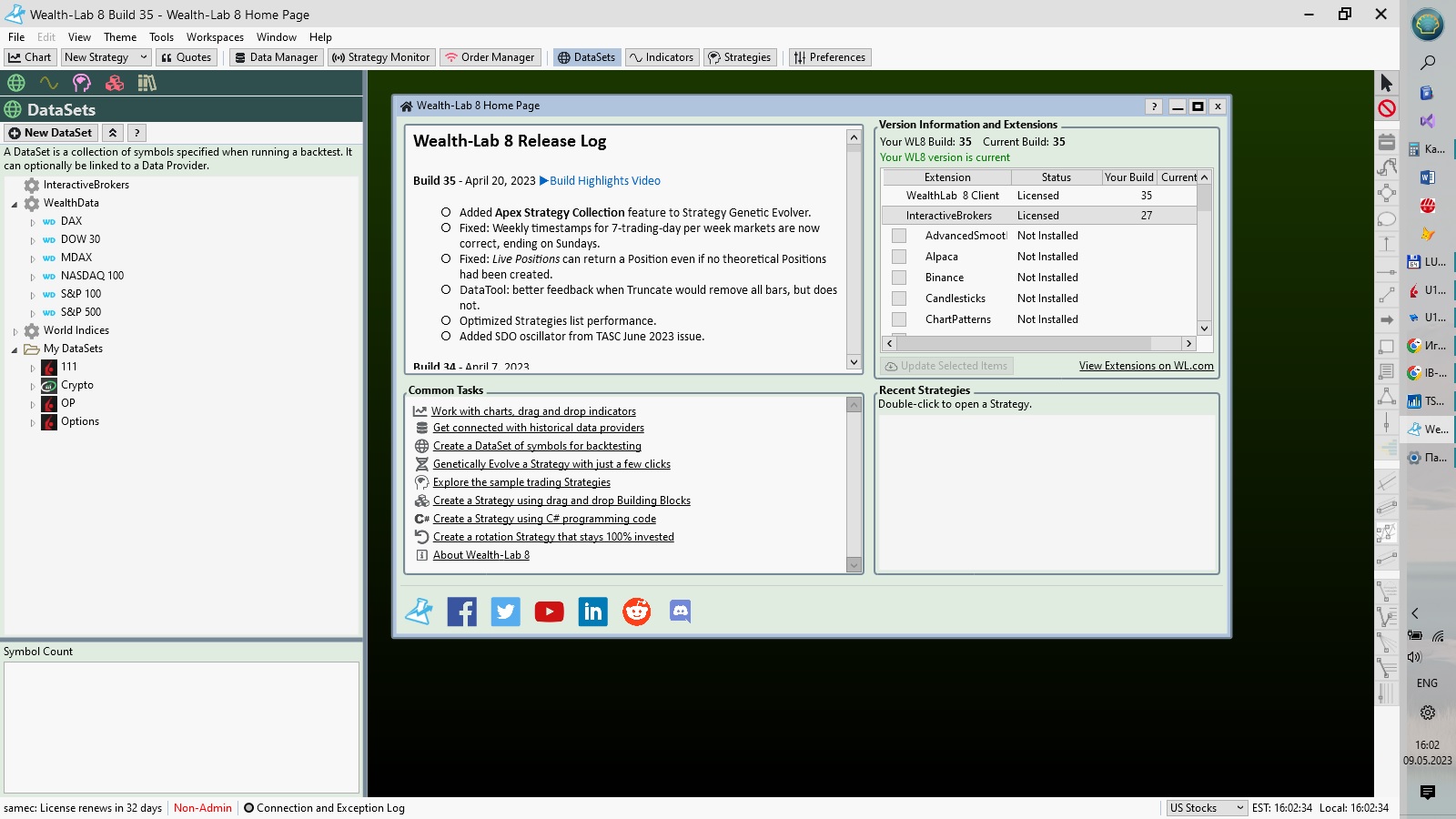Open the View menu
This screenshot has width=1456, height=819.
(x=79, y=37)
